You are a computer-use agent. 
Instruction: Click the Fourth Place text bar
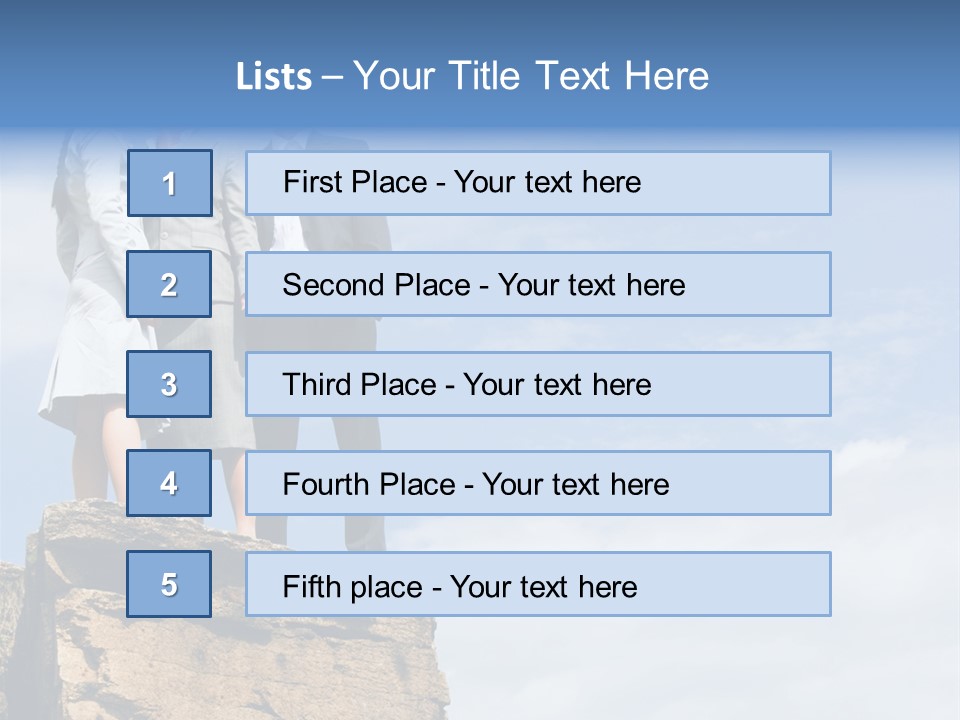click(x=538, y=483)
